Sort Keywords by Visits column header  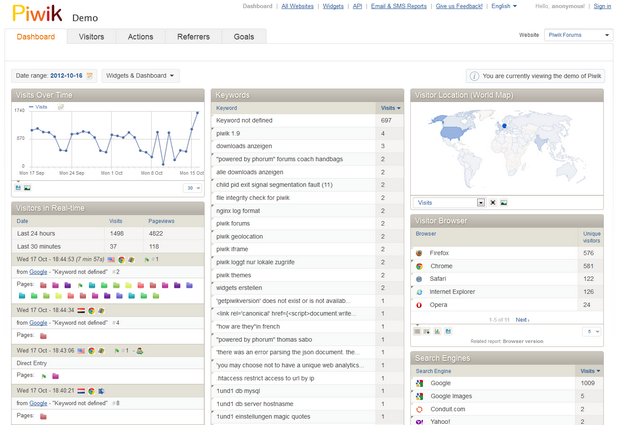[390, 108]
